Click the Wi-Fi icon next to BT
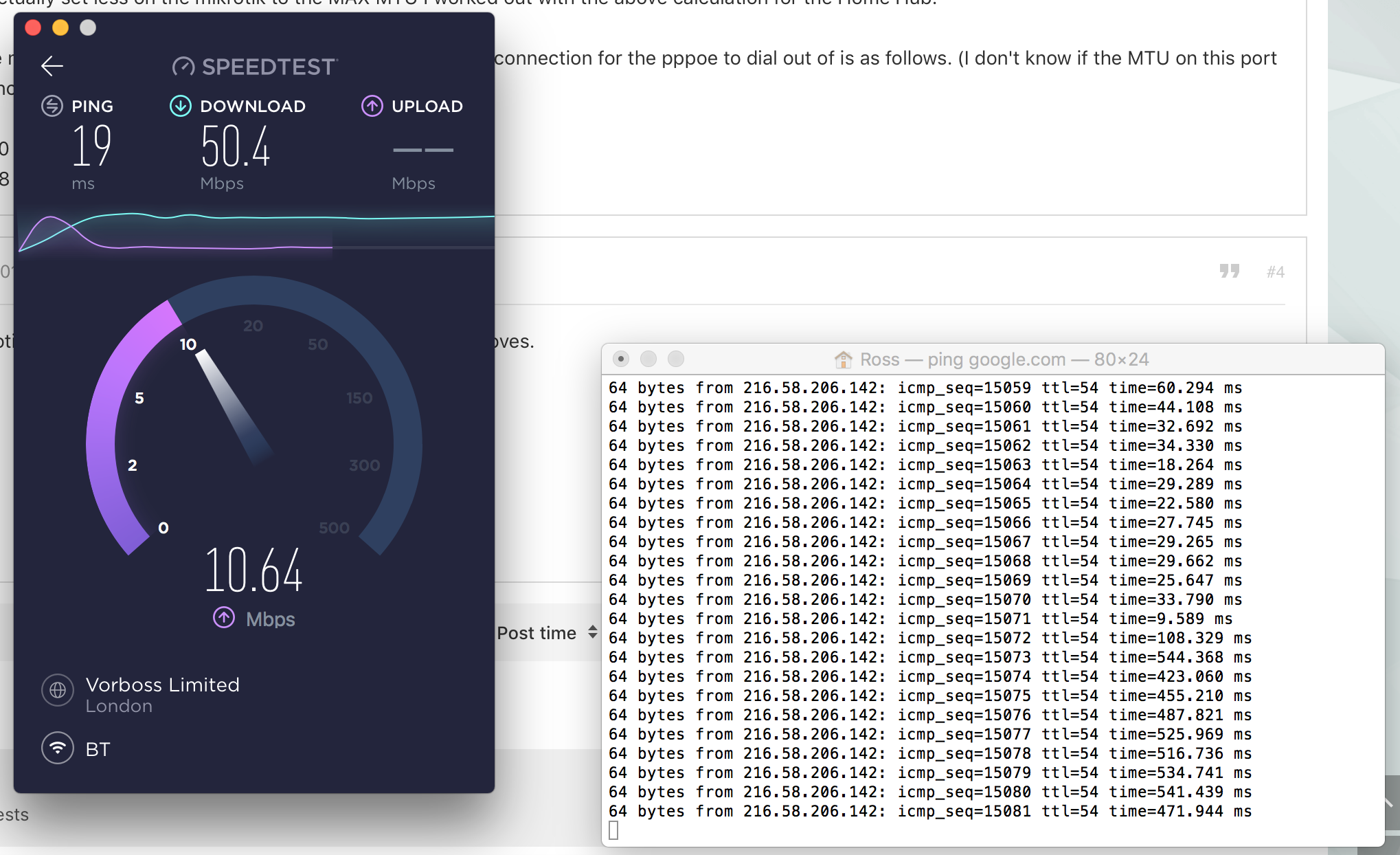The width and height of the screenshot is (1400, 855). [x=58, y=748]
